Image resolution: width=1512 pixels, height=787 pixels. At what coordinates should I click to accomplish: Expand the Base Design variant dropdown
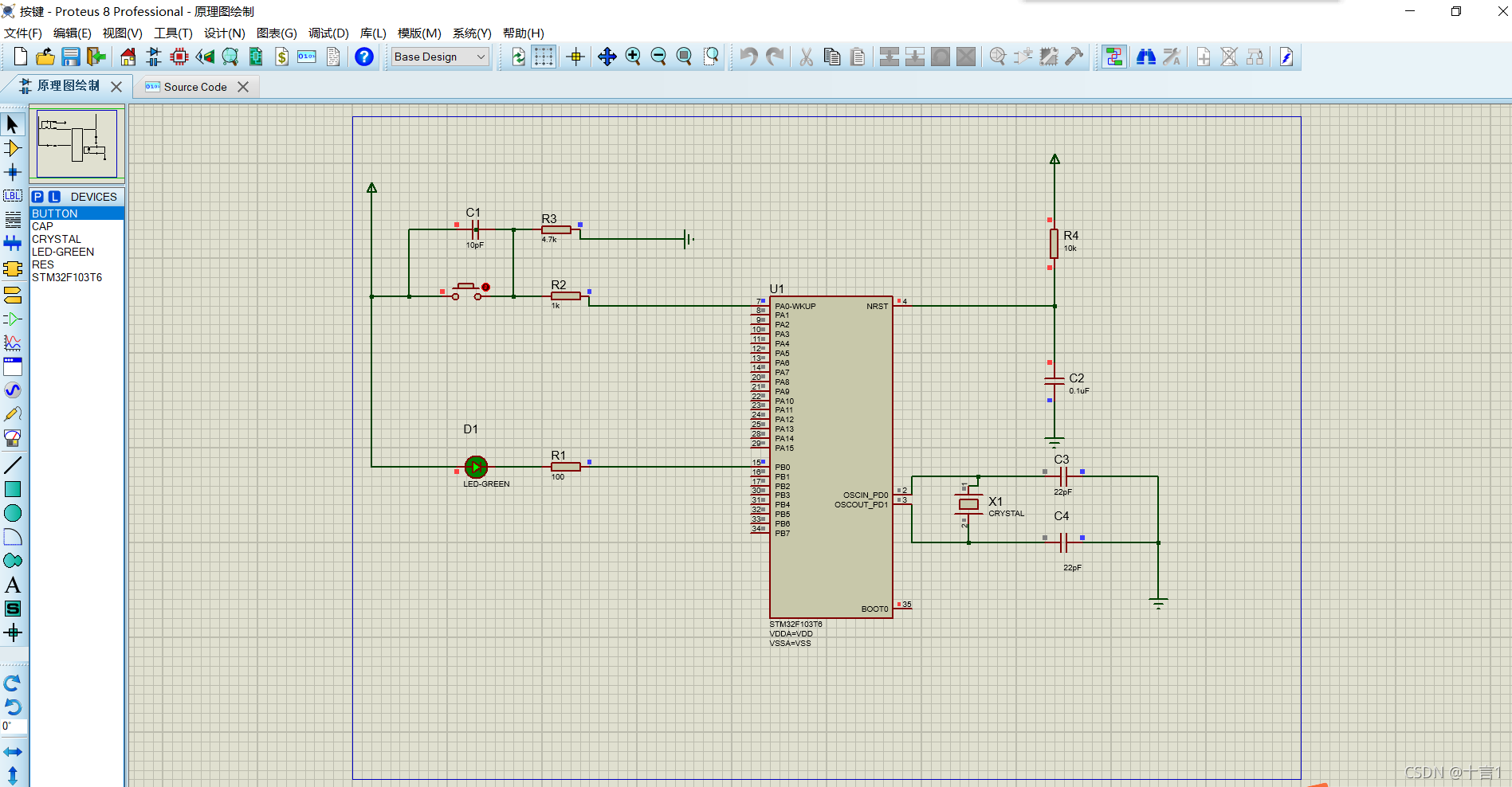coord(439,57)
